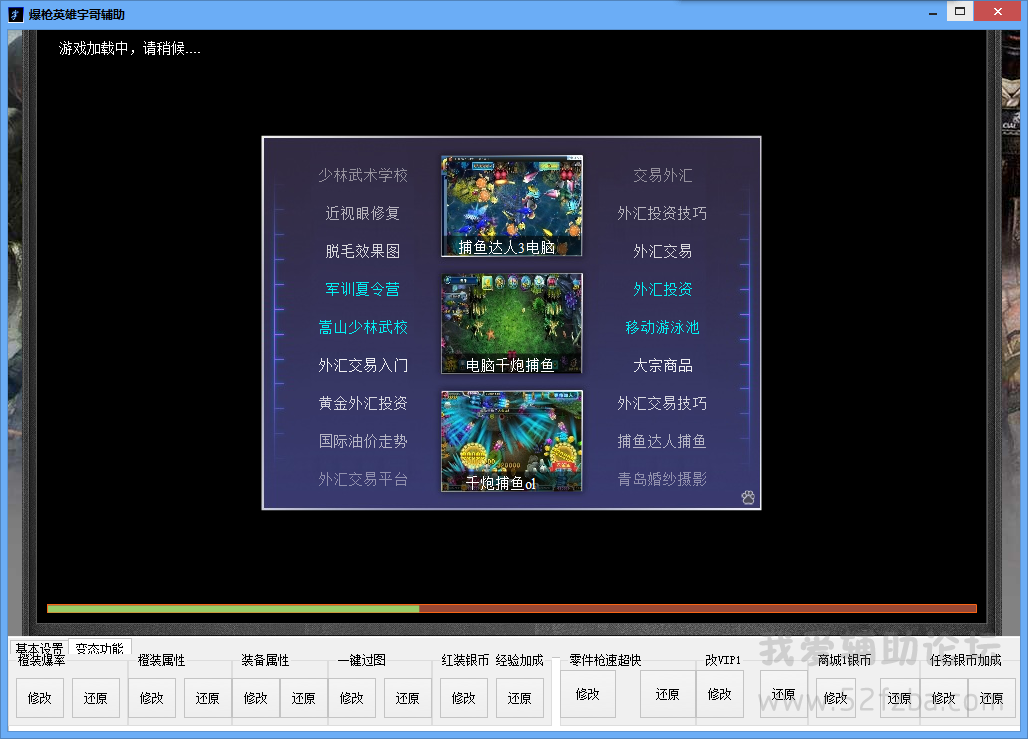Viewport: 1028px width, 739px height.
Task: Click 修改 under 商城1银币
Action: point(835,698)
